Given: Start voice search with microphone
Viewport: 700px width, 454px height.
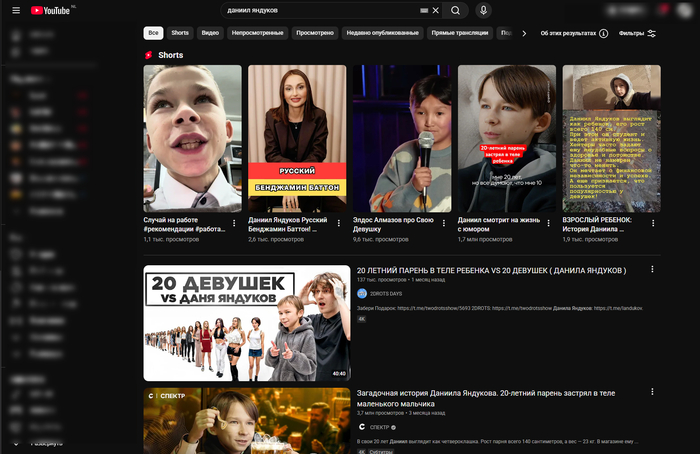Looking at the screenshot, I should pyautogui.click(x=484, y=10).
